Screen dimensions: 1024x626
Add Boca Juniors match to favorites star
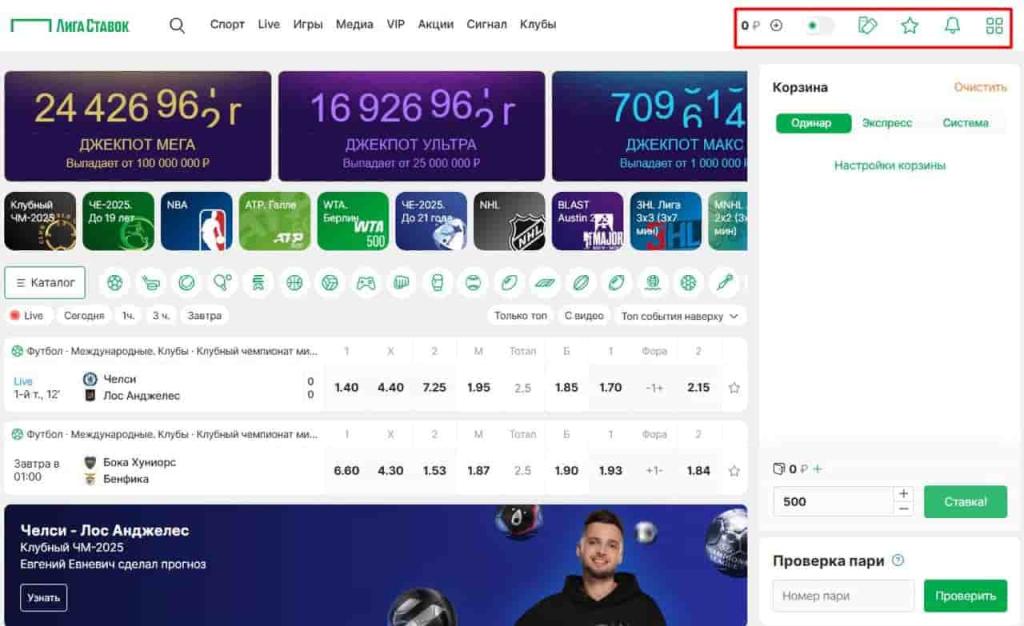pyautogui.click(x=734, y=471)
